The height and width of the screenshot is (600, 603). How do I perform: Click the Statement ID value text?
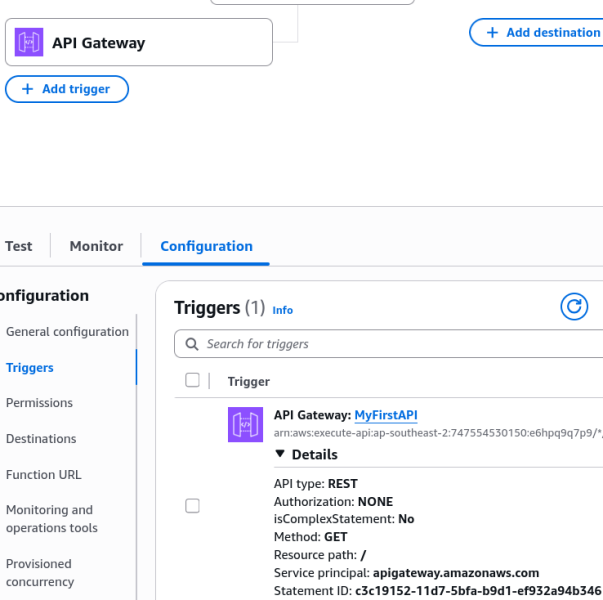click(x=478, y=590)
